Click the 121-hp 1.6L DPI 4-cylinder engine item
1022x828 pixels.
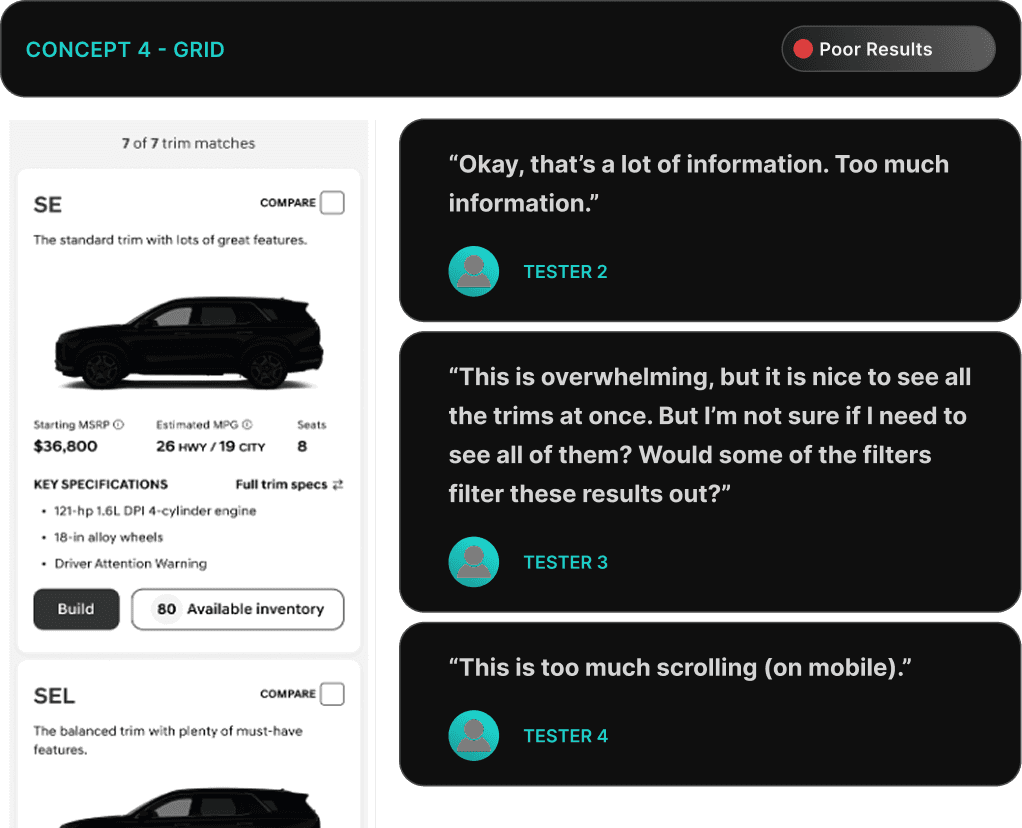pyautogui.click(x=154, y=511)
